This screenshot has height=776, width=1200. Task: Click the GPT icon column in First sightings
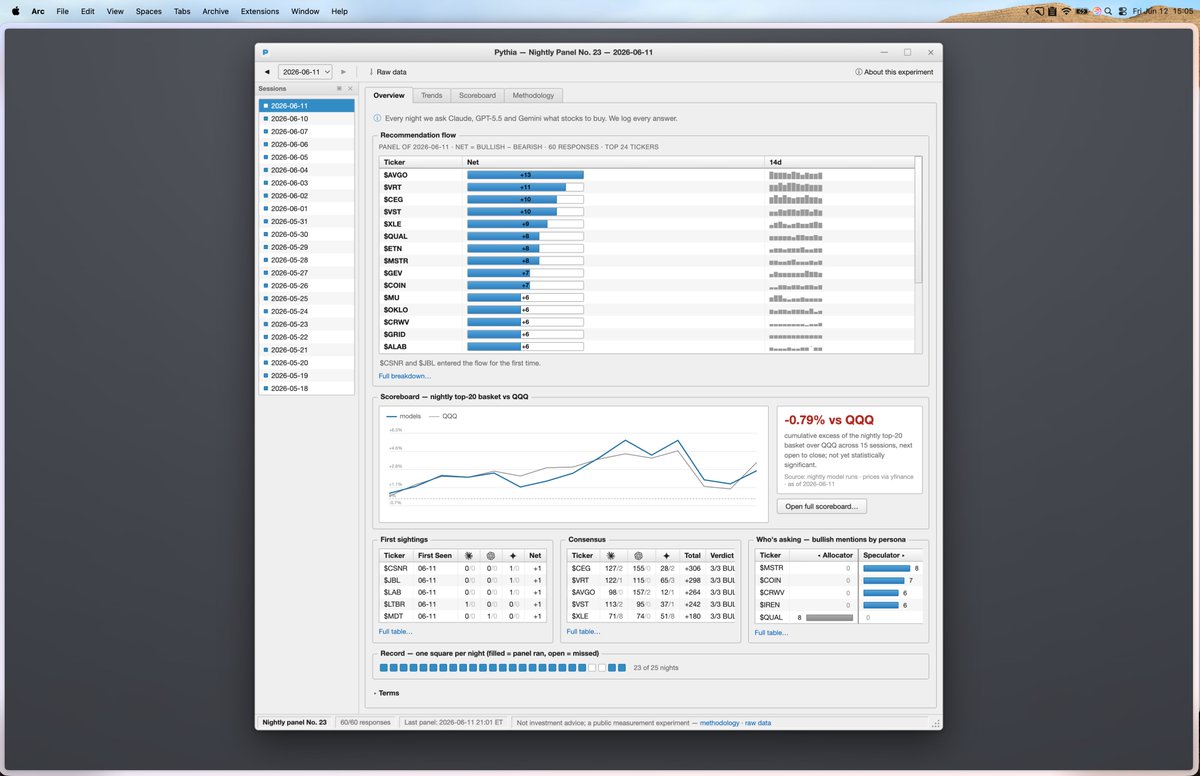coord(491,555)
